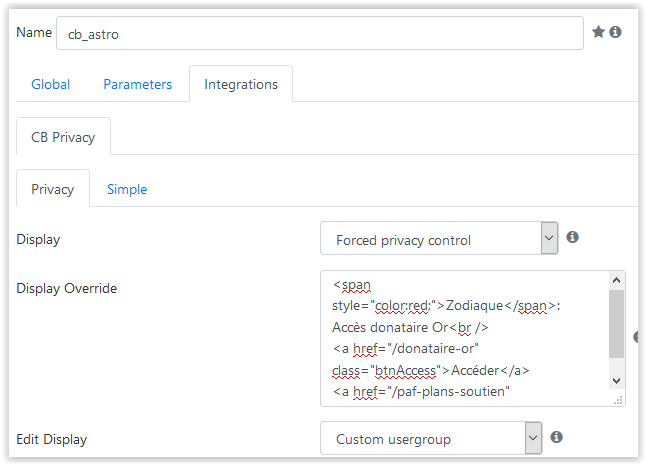Switch to the Simple sub-tab
The width and height of the screenshot is (646, 465).
pyautogui.click(x=127, y=189)
